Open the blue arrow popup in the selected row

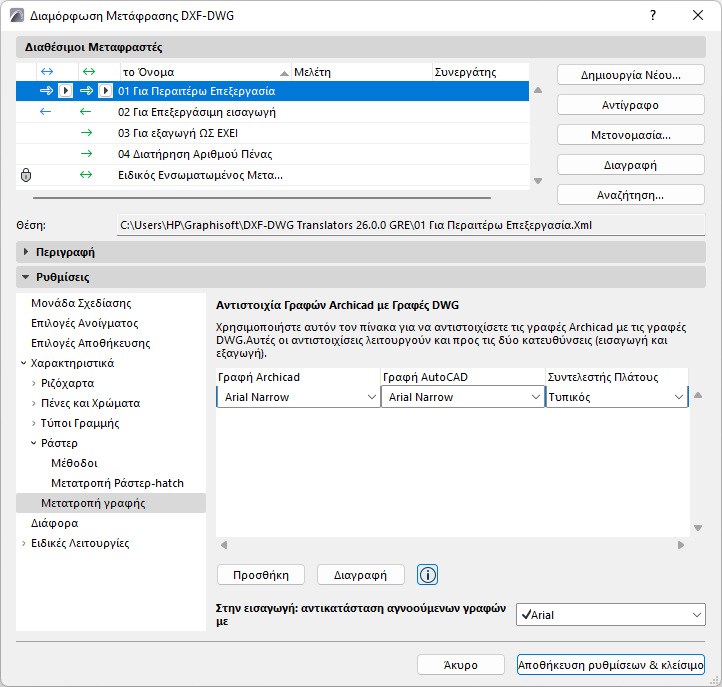coord(65,91)
